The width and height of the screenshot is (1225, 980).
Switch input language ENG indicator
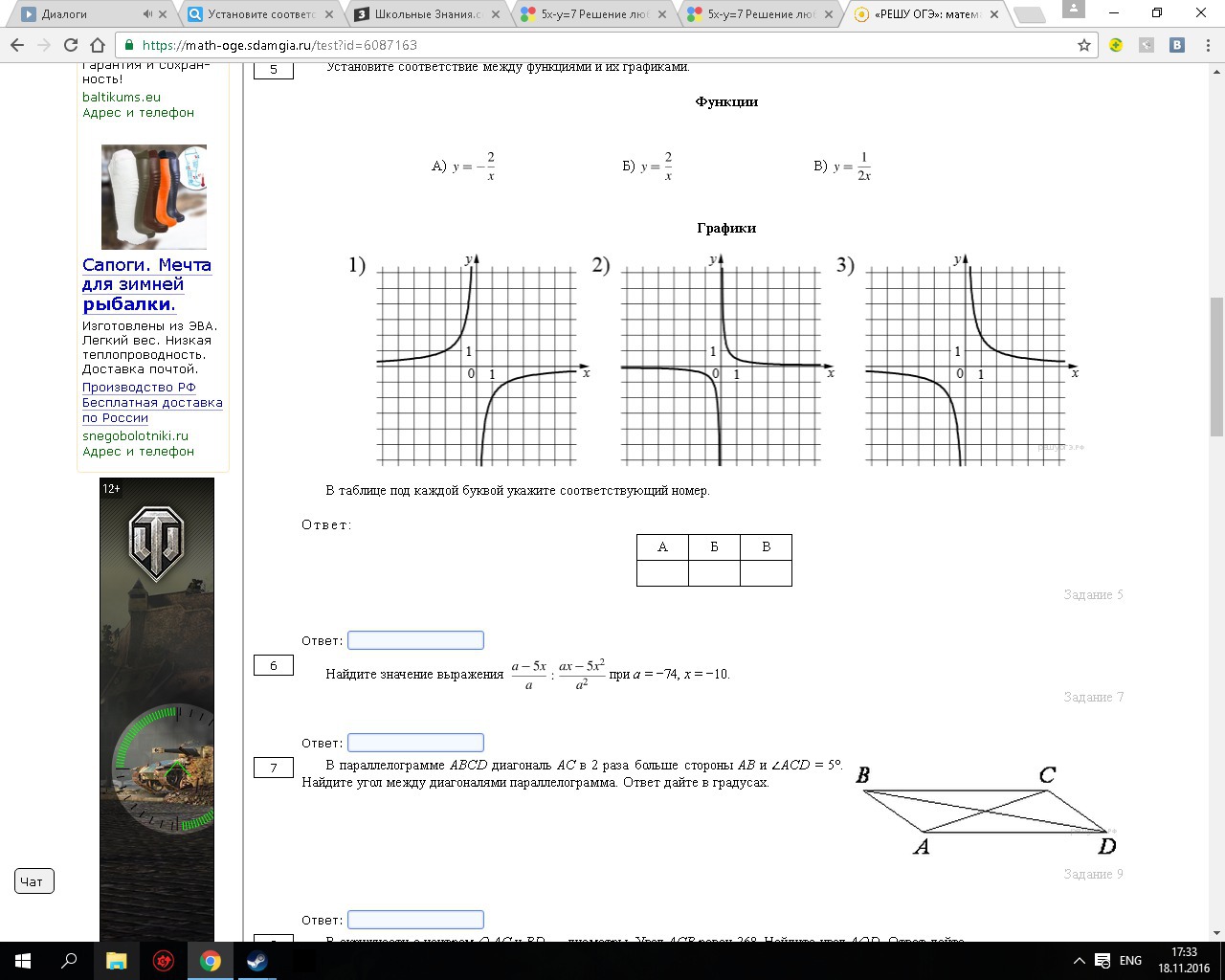pos(1130,961)
